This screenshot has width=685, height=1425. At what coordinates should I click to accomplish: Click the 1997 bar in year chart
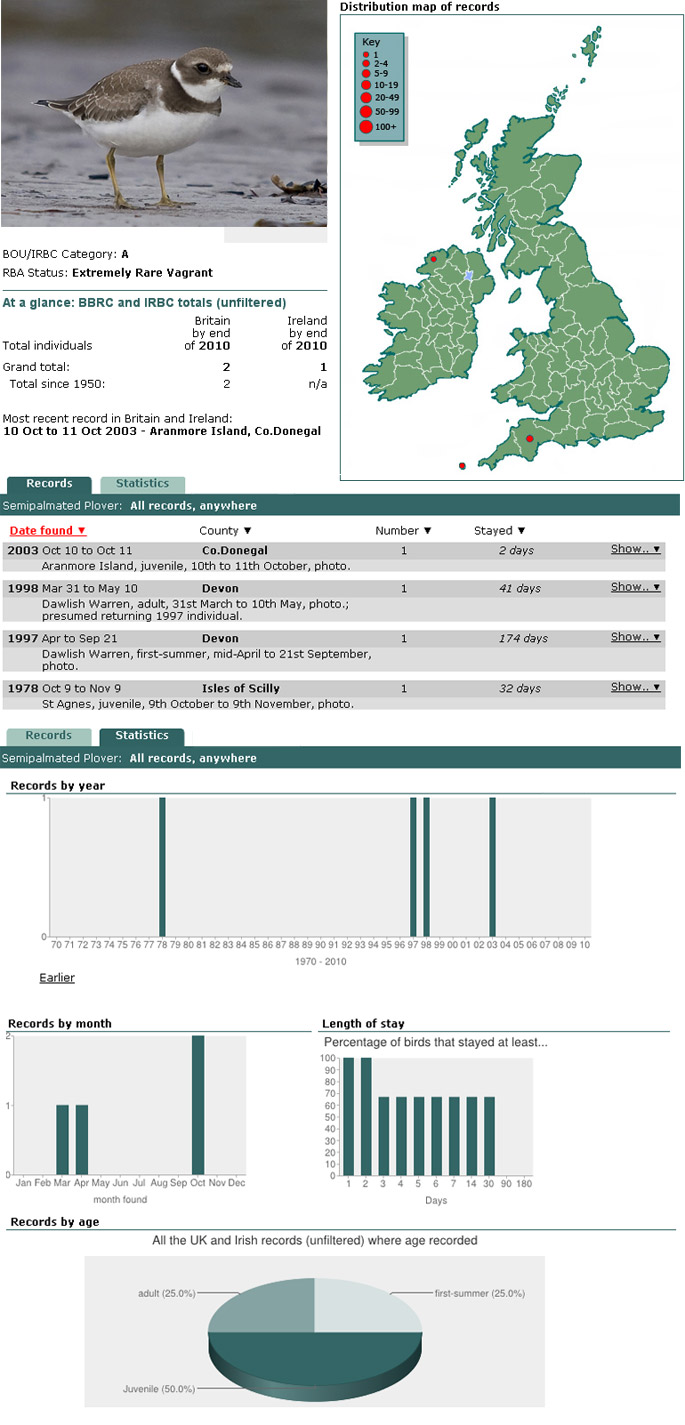[413, 867]
